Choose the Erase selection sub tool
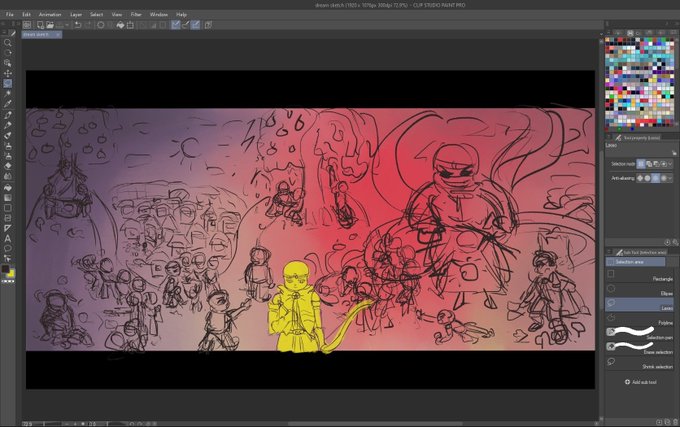680x427 pixels. pos(639,347)
